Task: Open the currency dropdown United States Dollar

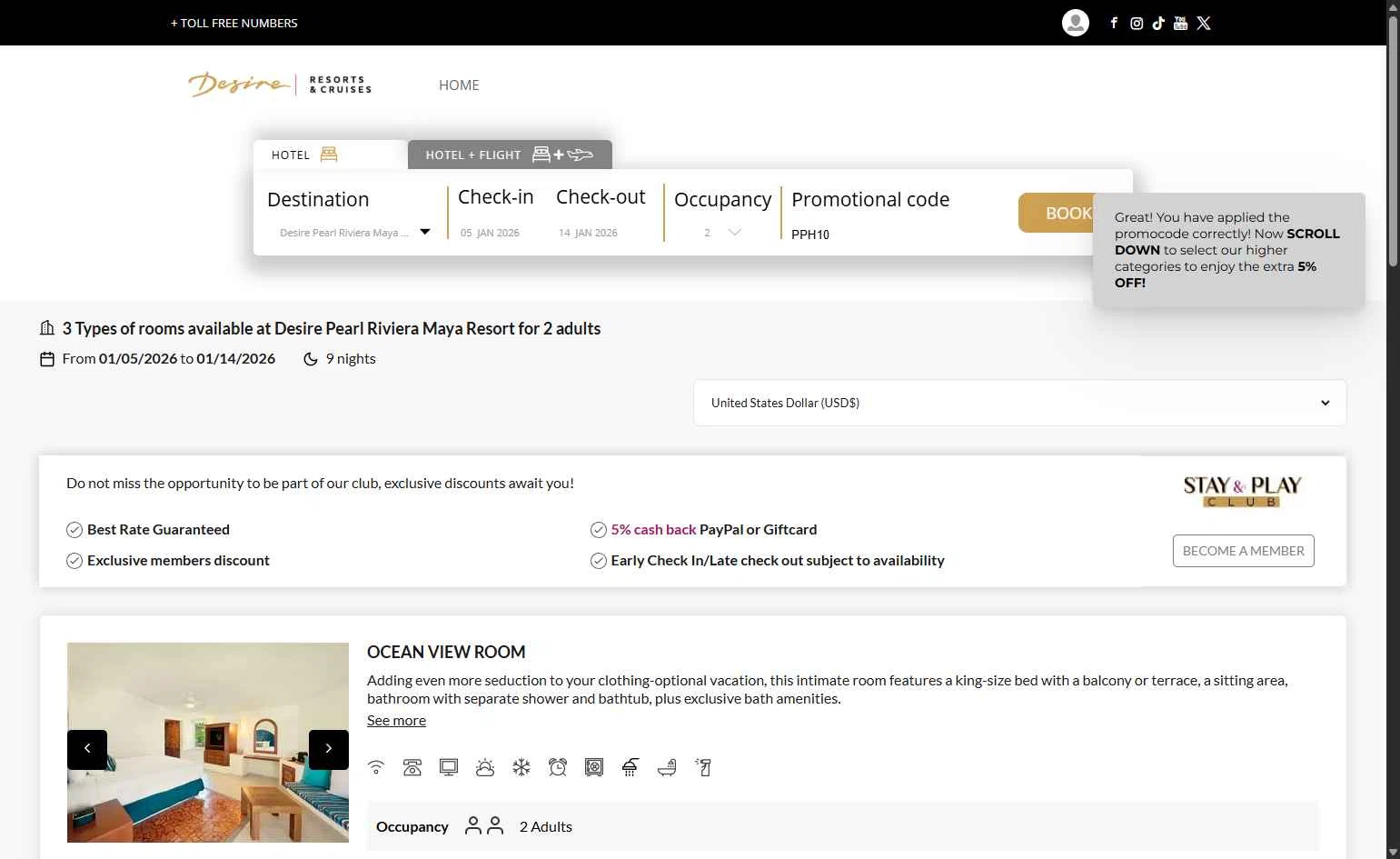Action: pos(1019,403)
